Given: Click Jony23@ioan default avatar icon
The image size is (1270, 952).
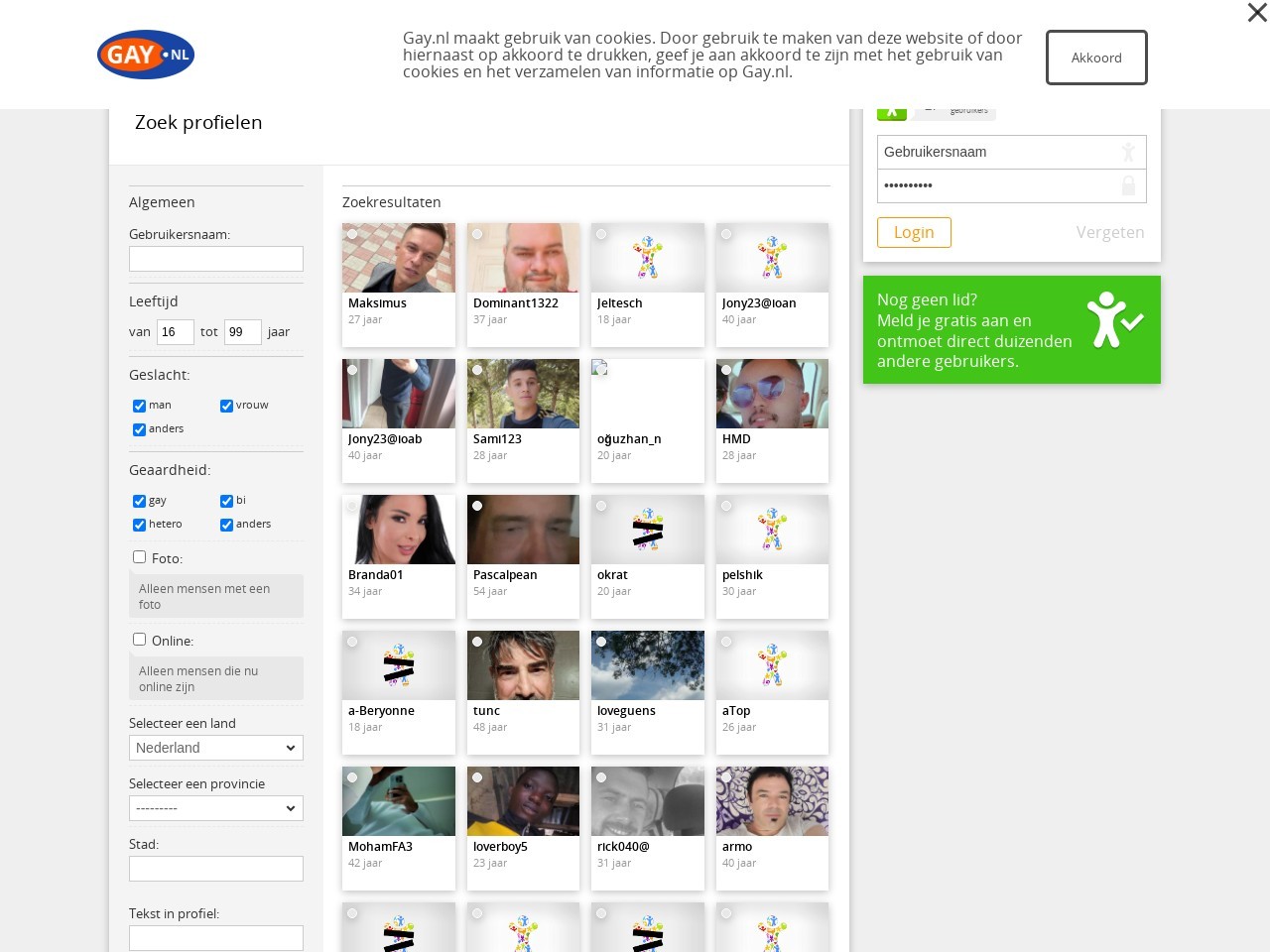Looking at the screenshot, I should tap(772, 258).
